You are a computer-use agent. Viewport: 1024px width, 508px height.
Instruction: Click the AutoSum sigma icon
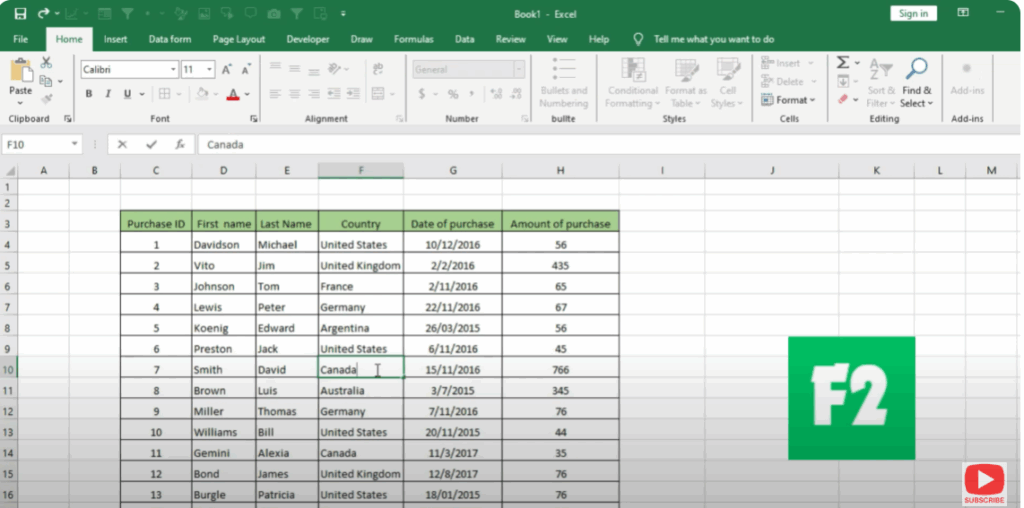click(x=843, y=63)
